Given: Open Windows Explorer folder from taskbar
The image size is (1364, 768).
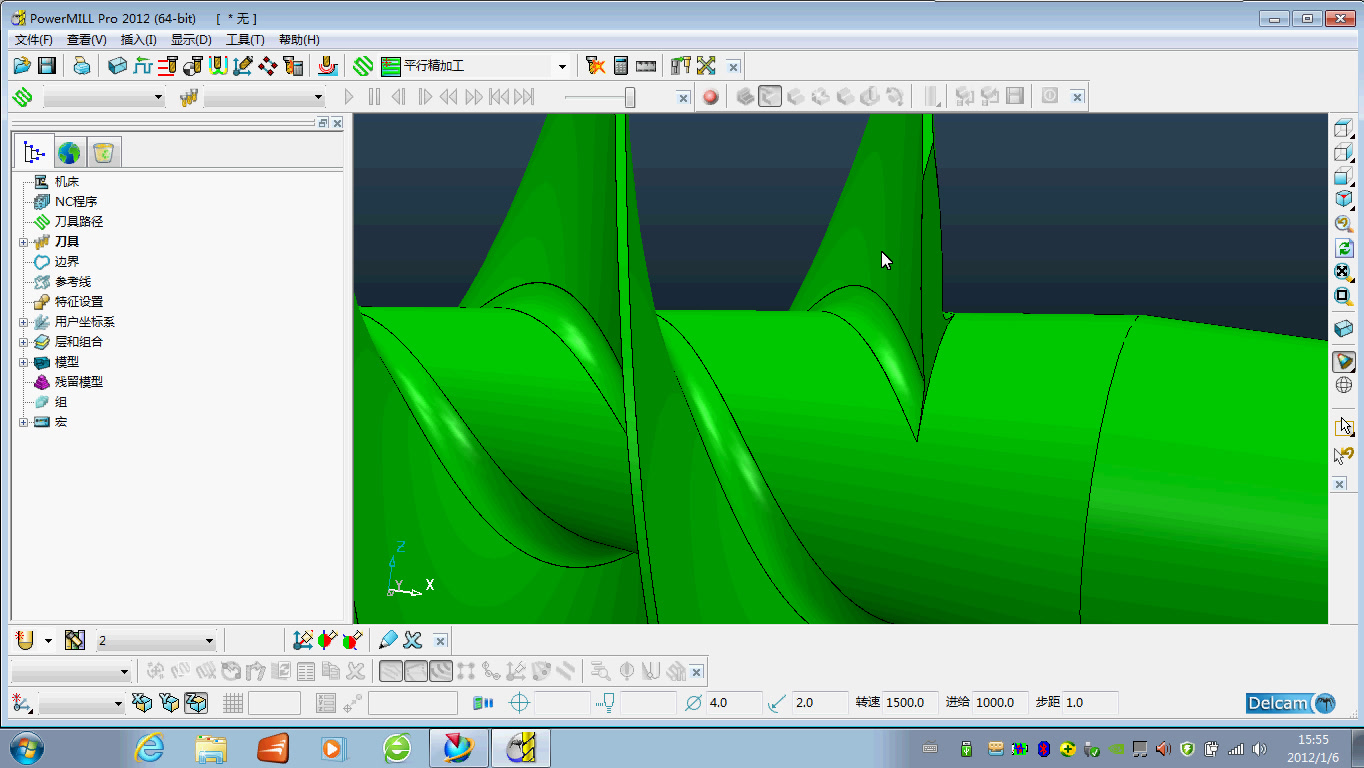Looking at the screenshot, I should pos(212,748).
